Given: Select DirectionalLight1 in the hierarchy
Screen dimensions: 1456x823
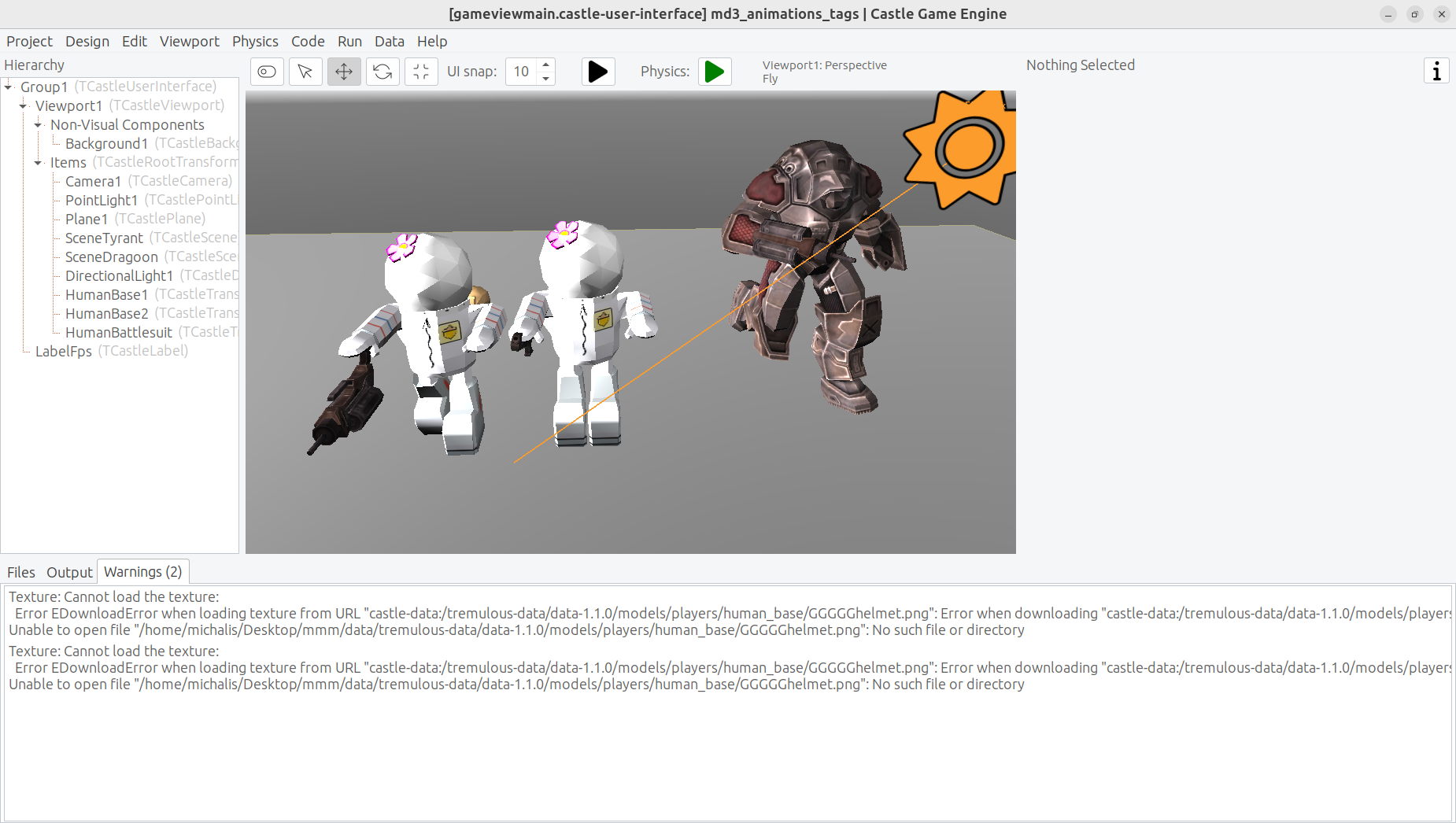Looking at the screenshot, I should point(119,275).
